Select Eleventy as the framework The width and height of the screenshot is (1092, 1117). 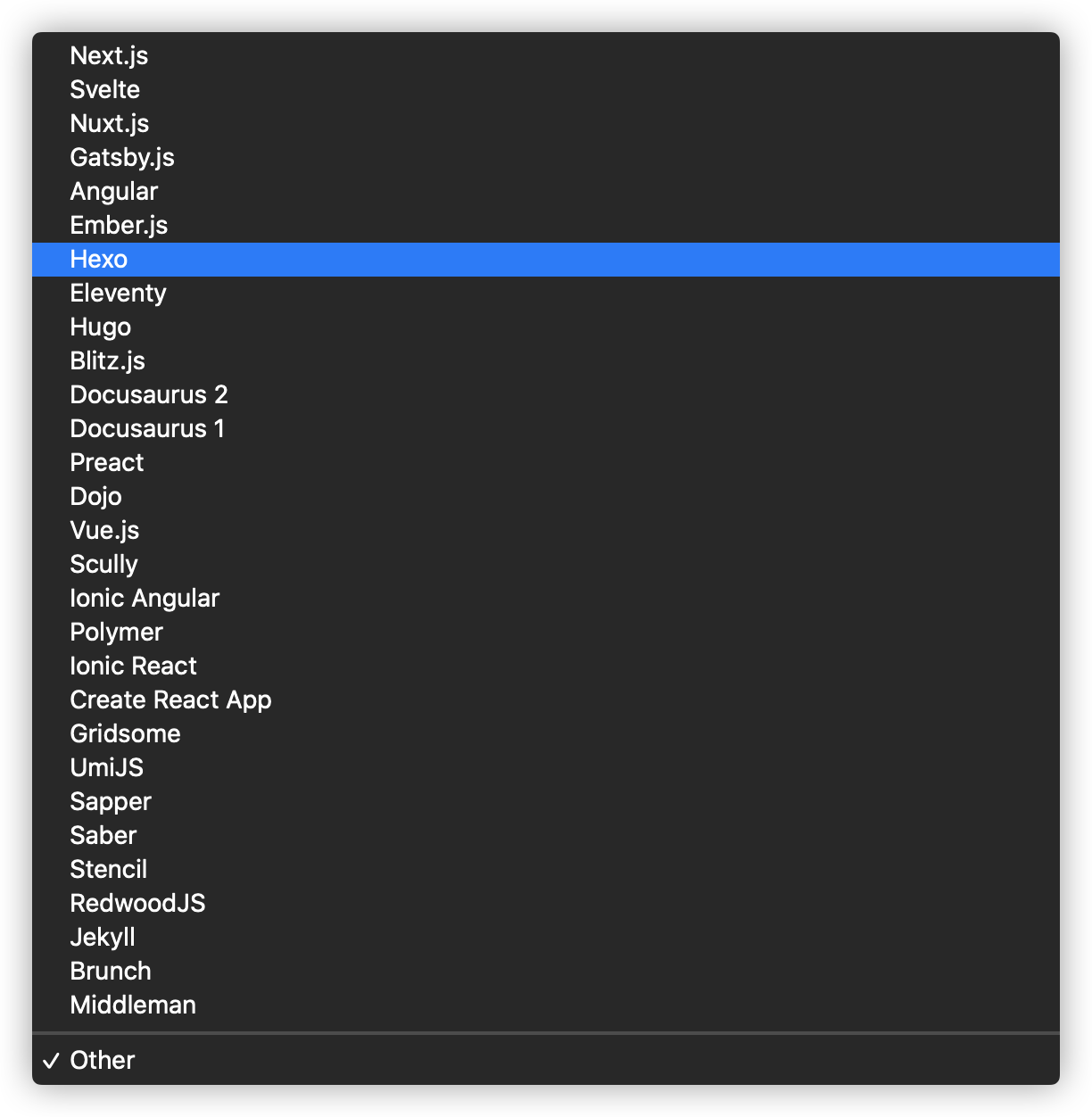(x=119, y=294)
